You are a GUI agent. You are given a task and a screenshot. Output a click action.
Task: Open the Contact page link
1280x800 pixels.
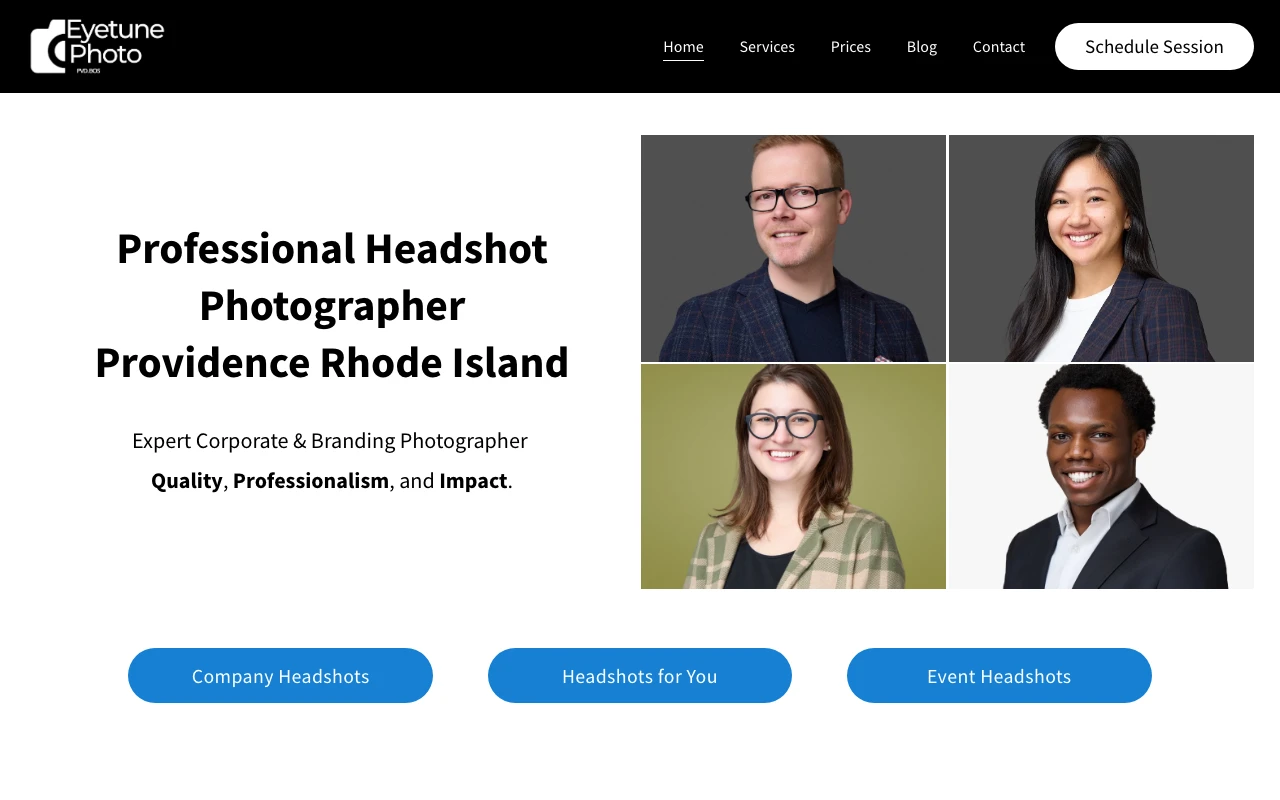click(x=998, y=47)
